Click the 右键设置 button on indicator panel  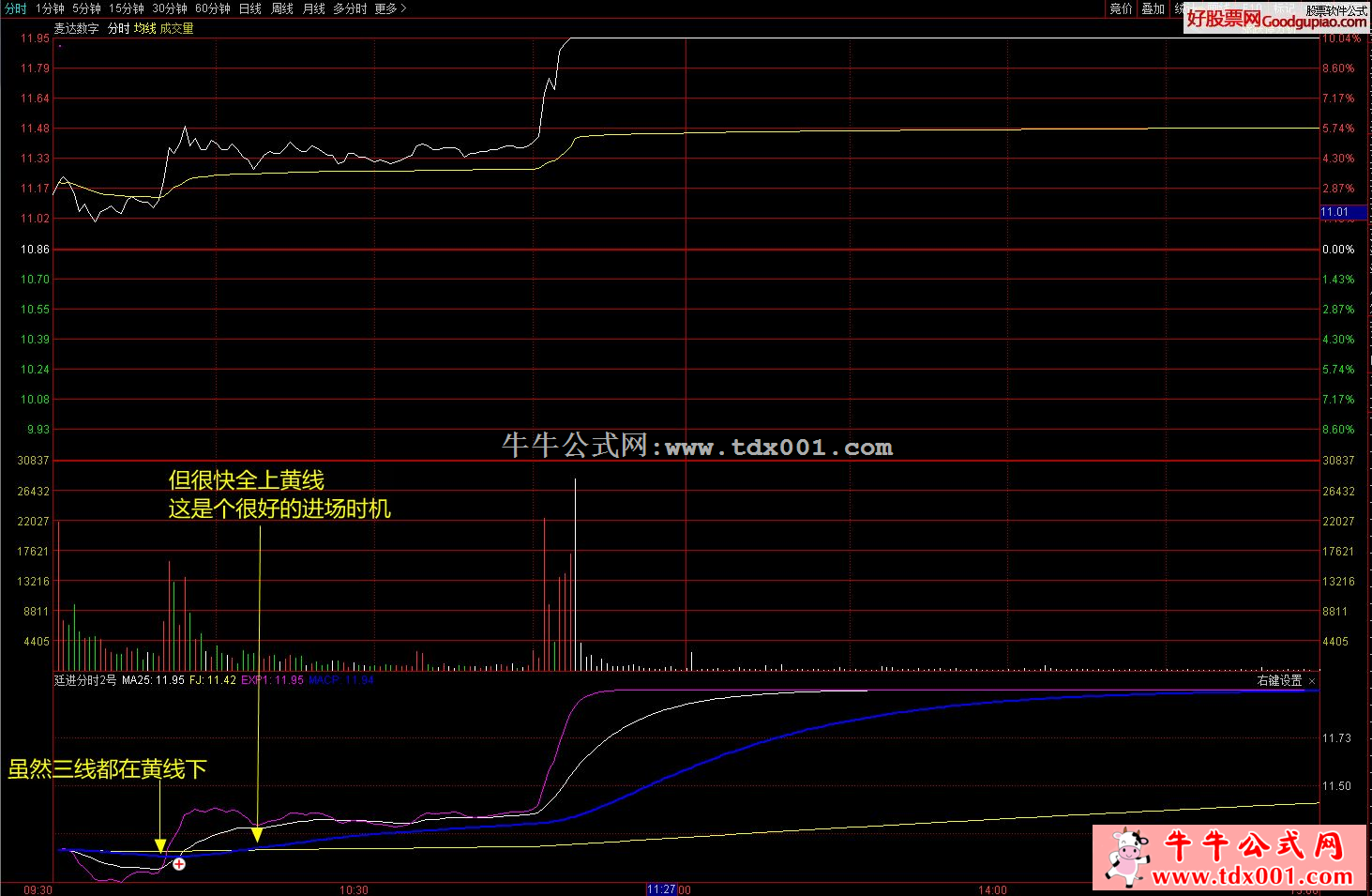pos(1279,680)
